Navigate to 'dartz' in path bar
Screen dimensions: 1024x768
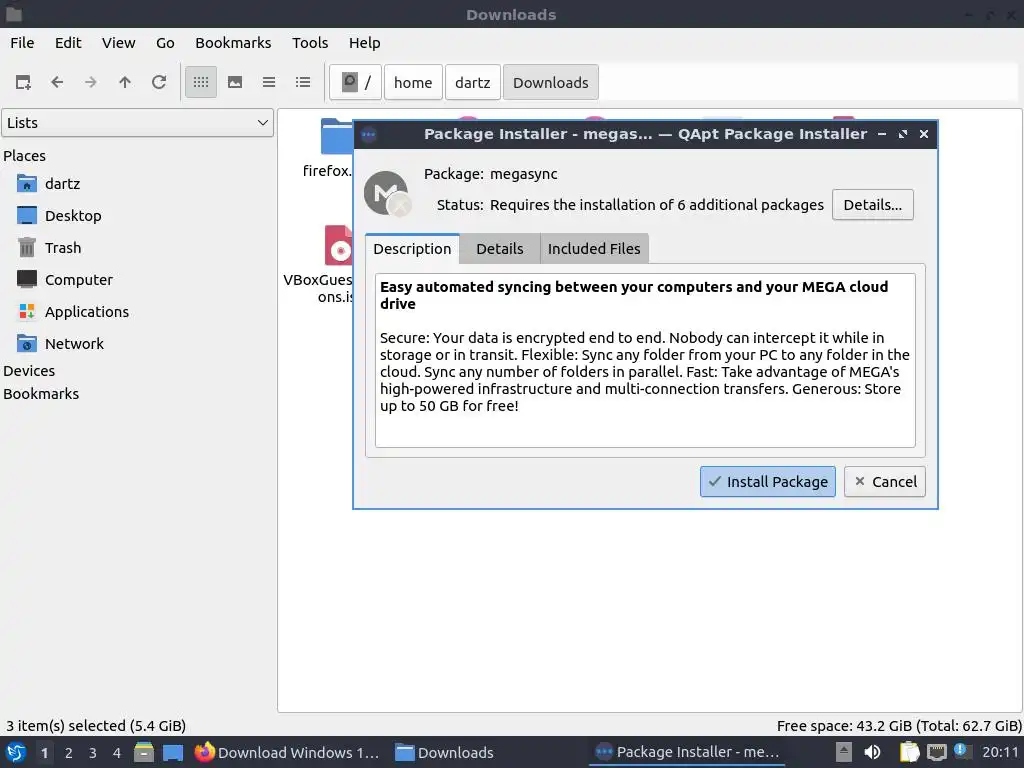(473, 82)
